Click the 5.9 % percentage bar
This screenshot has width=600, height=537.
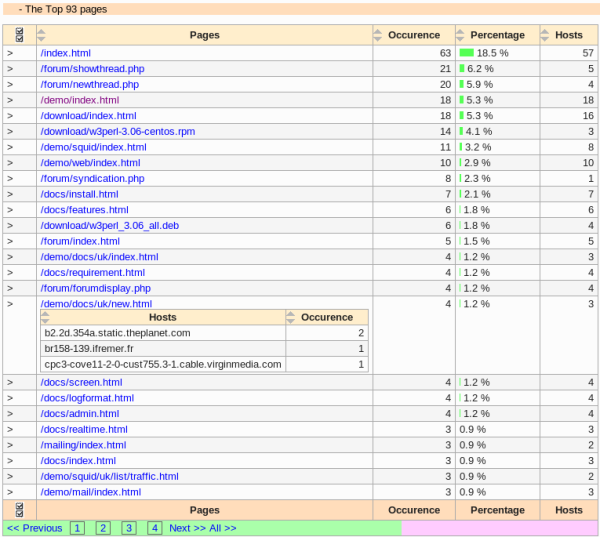(x=461, y=84)
